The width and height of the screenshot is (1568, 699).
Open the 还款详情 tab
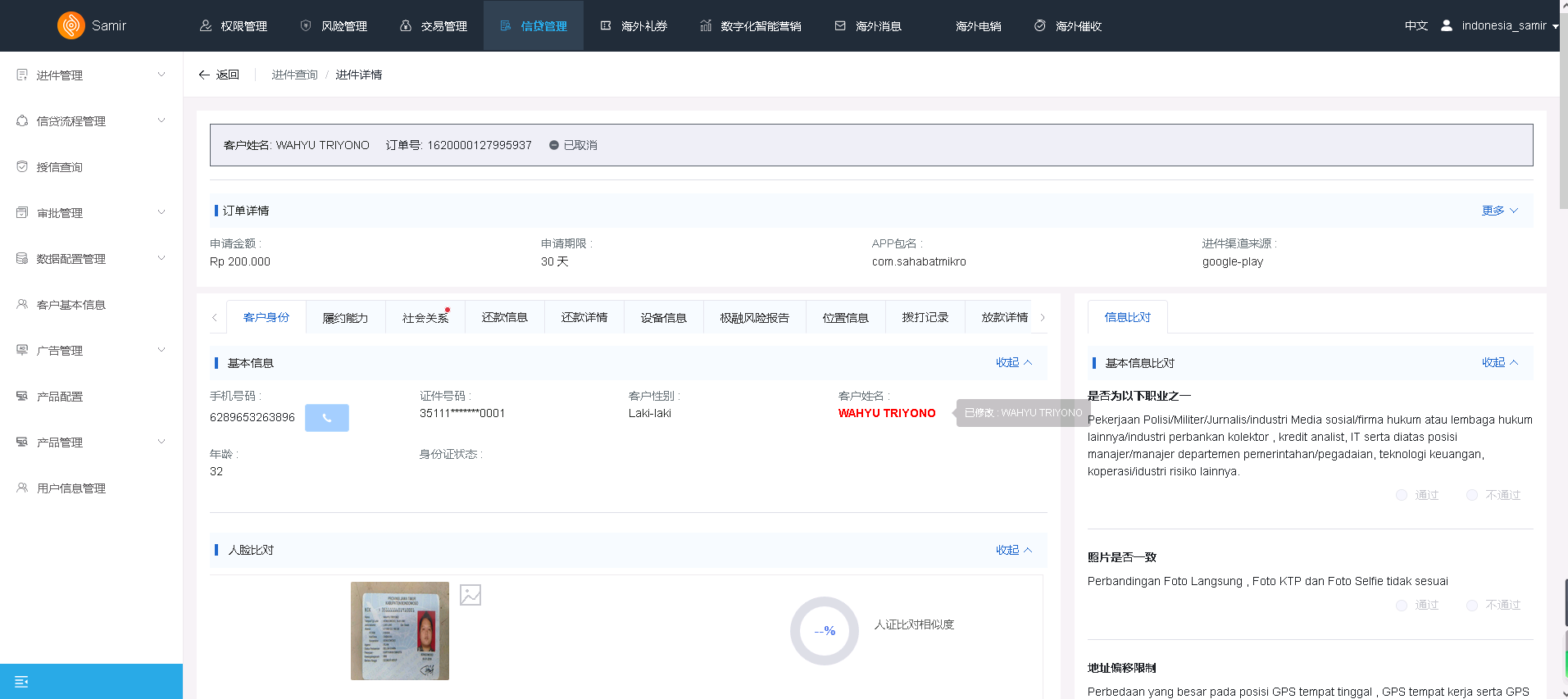[584, 317]
